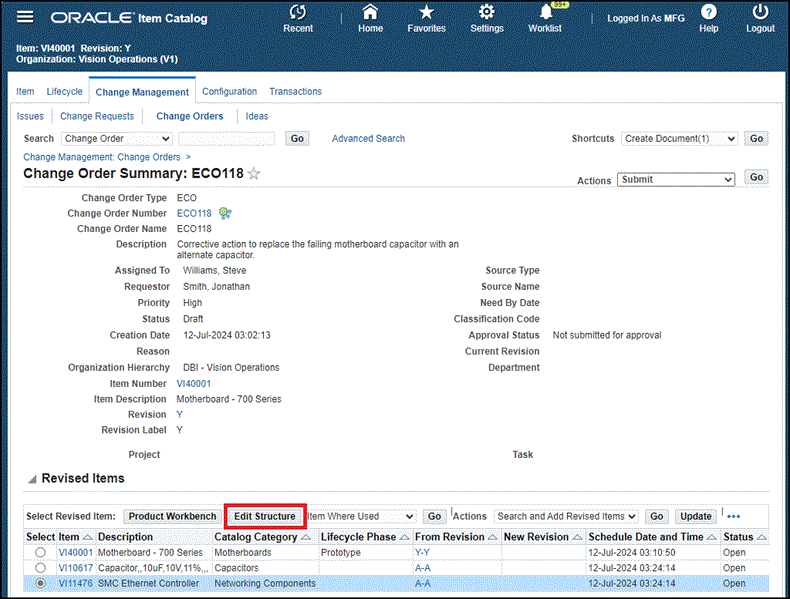Sort by Status column arrow
Image resolution: width=790 pixels, height=599 pixels.
point(762,538)
